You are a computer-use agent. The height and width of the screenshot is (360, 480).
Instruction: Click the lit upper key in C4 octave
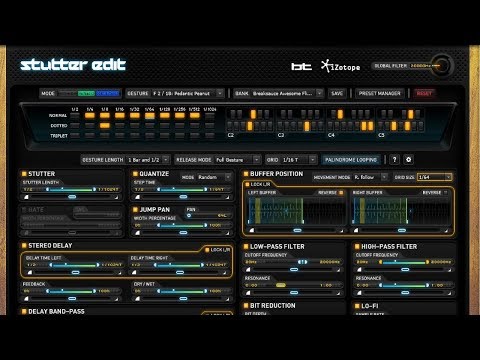340,114
